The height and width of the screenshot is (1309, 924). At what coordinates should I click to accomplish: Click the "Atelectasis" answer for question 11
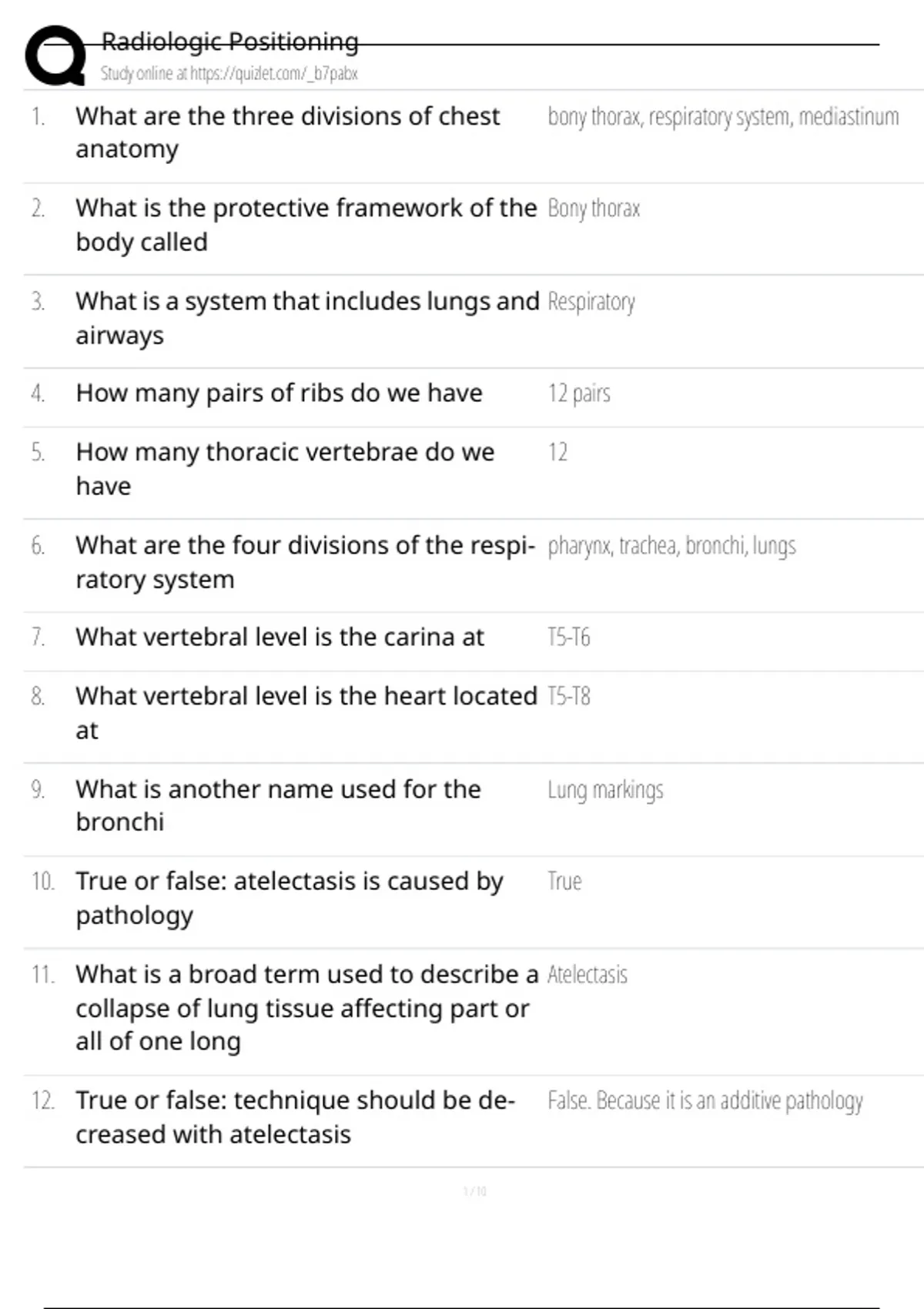(x=588, y=975)
